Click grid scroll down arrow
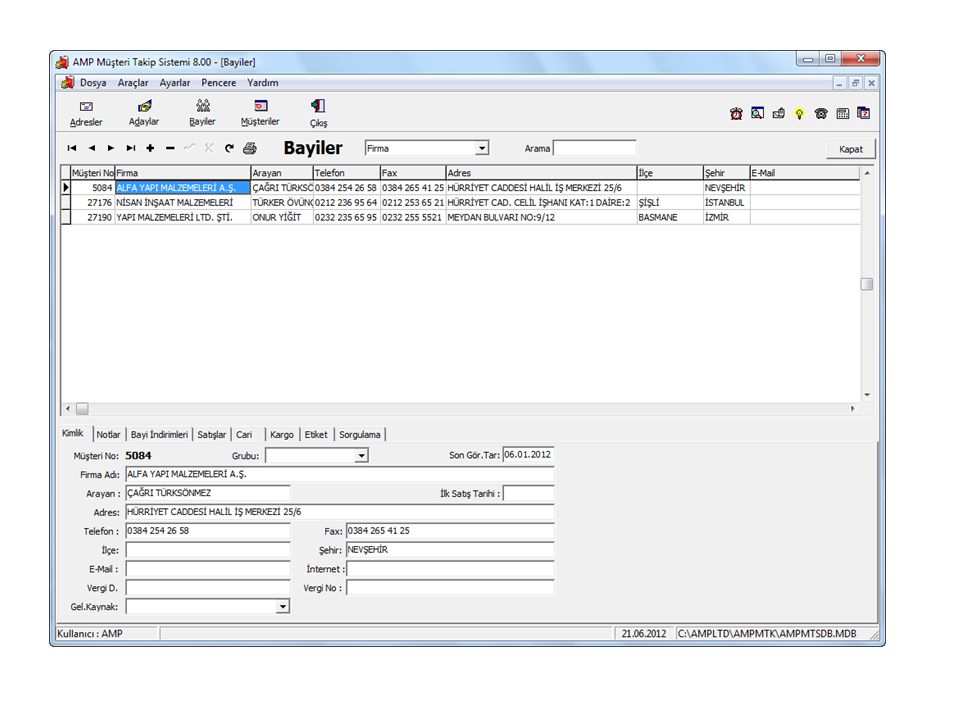960x720 pixels. coord(867,395)
